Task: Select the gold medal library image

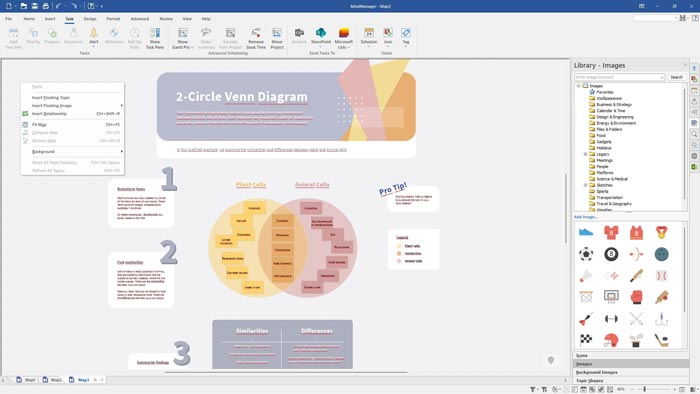Action: pos(662,232)
